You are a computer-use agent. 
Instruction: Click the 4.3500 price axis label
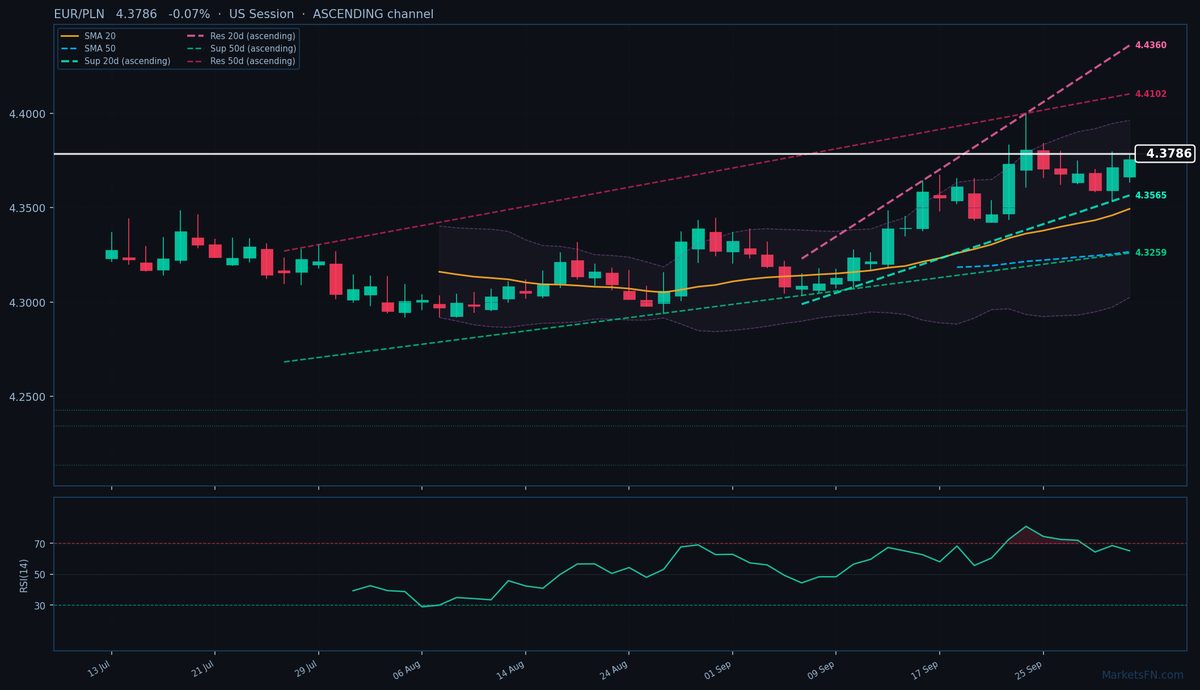[x=30, y=208]
